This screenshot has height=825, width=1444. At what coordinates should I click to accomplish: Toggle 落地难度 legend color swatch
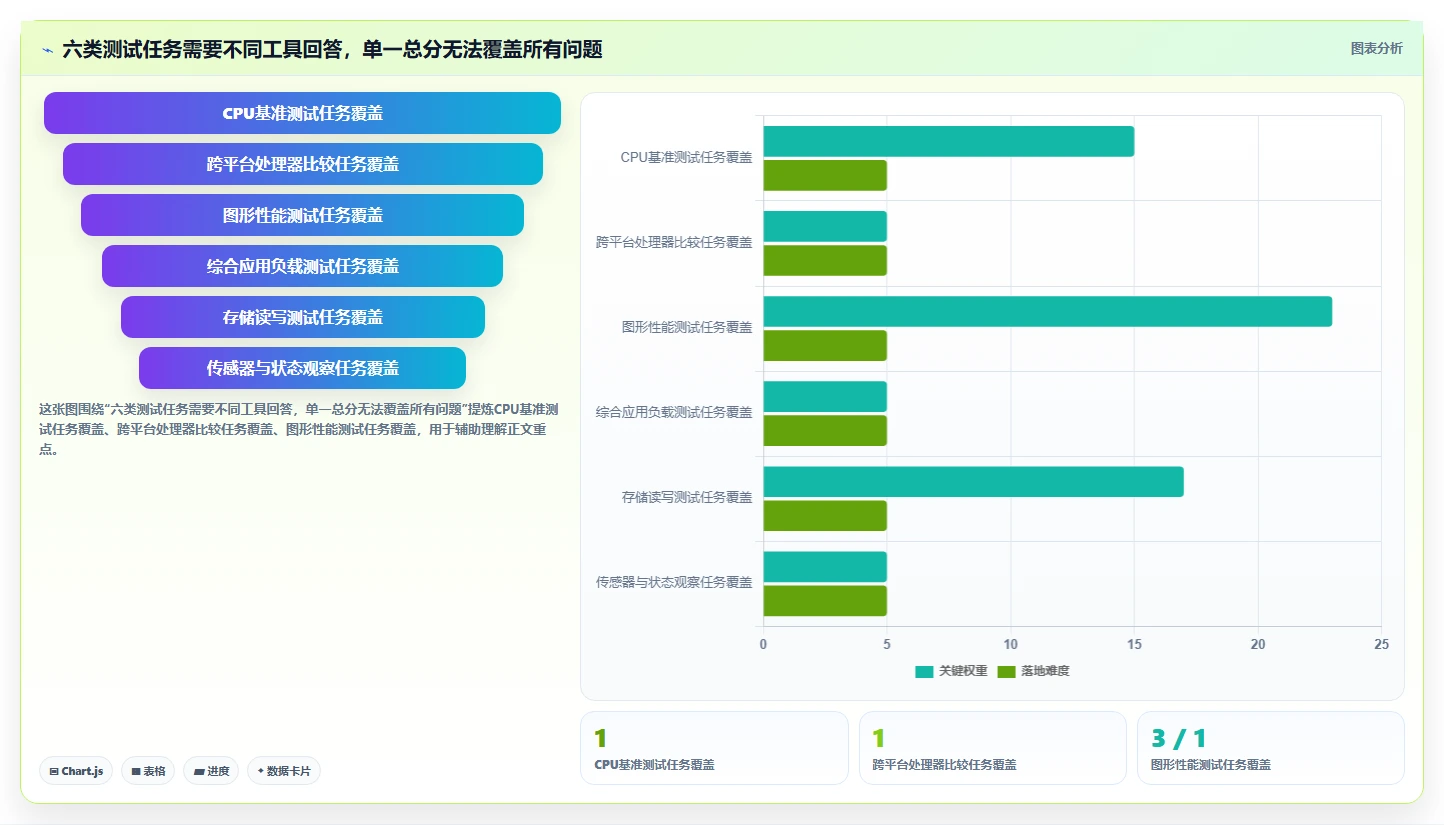pos(1007,671)
